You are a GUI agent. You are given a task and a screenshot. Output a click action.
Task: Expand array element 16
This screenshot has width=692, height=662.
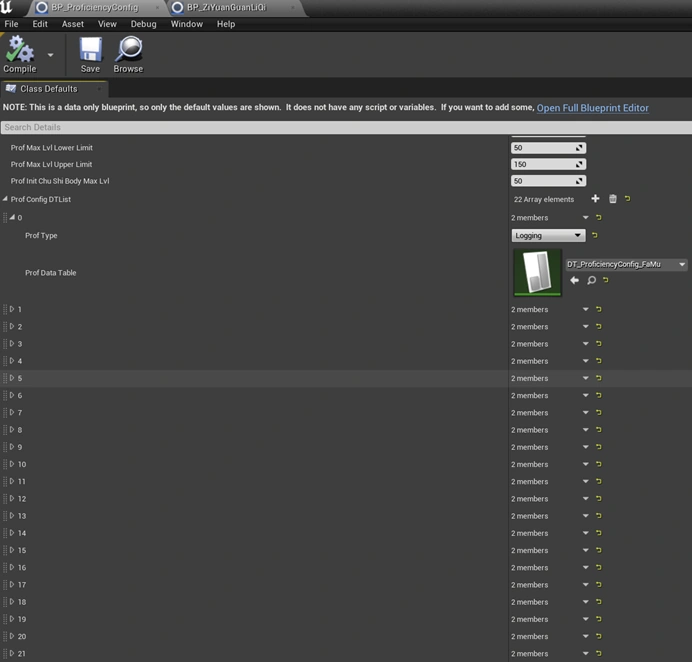(12, 567)
